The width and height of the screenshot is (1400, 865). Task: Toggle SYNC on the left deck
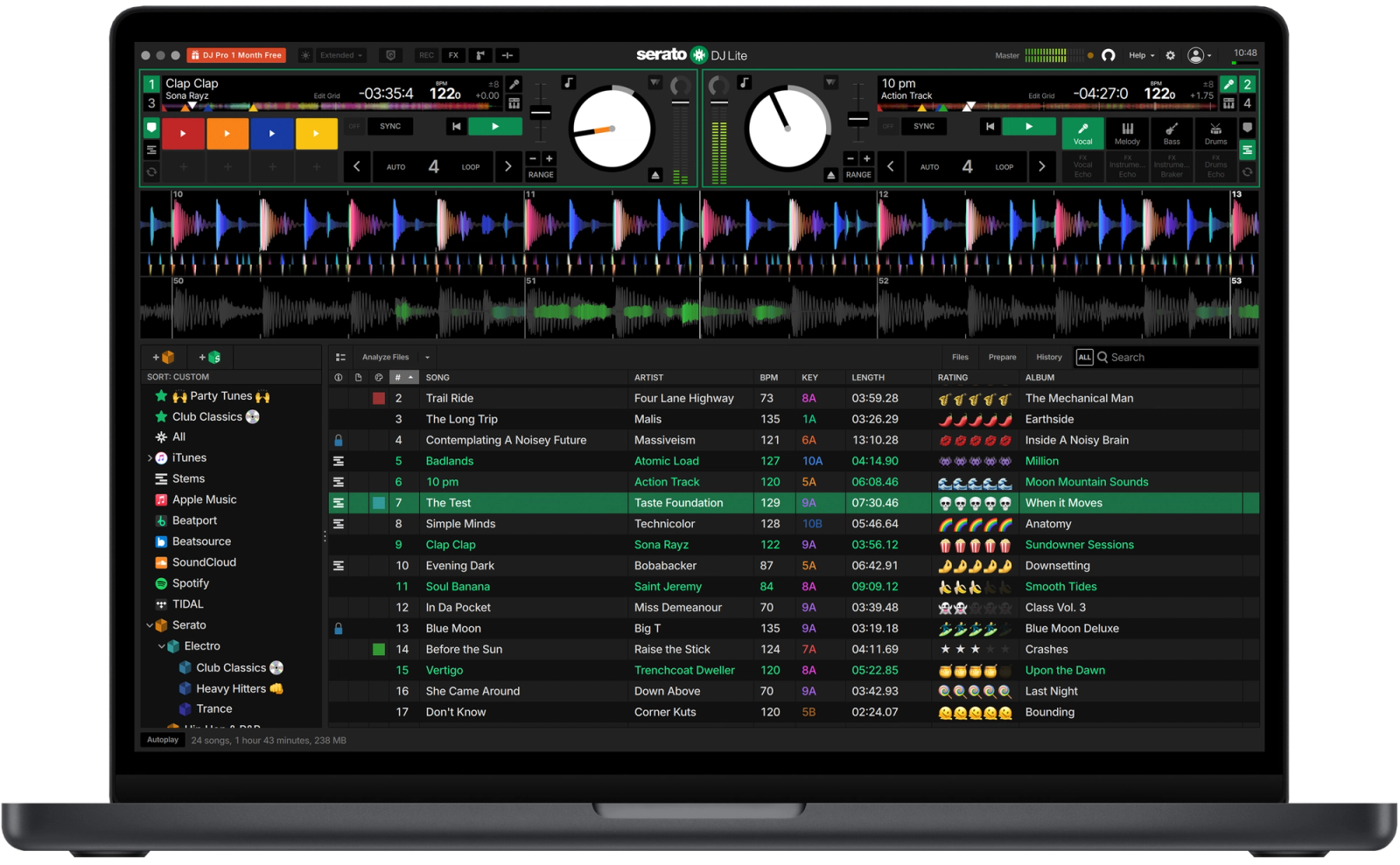coord(389,126)
